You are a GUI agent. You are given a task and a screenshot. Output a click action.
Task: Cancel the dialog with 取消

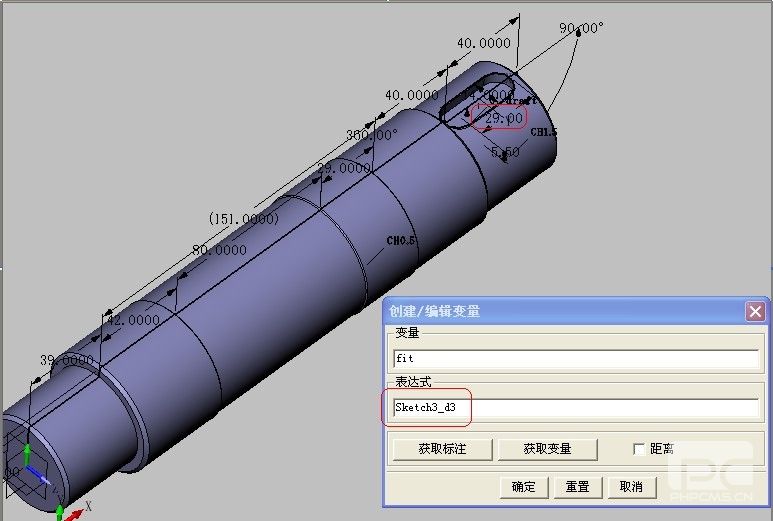631,487
